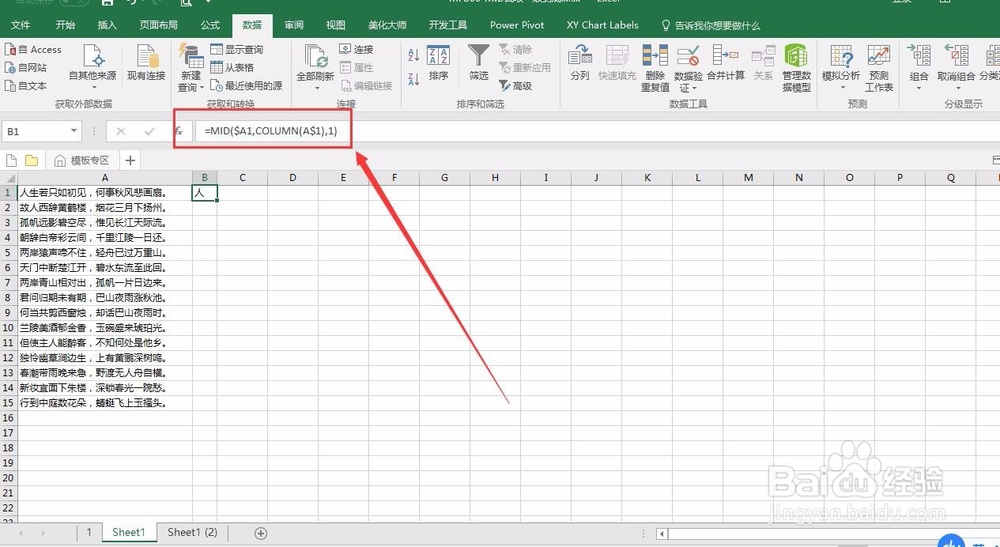
Task: Switch to 视图 (View) tab
Action: [335, 25]
